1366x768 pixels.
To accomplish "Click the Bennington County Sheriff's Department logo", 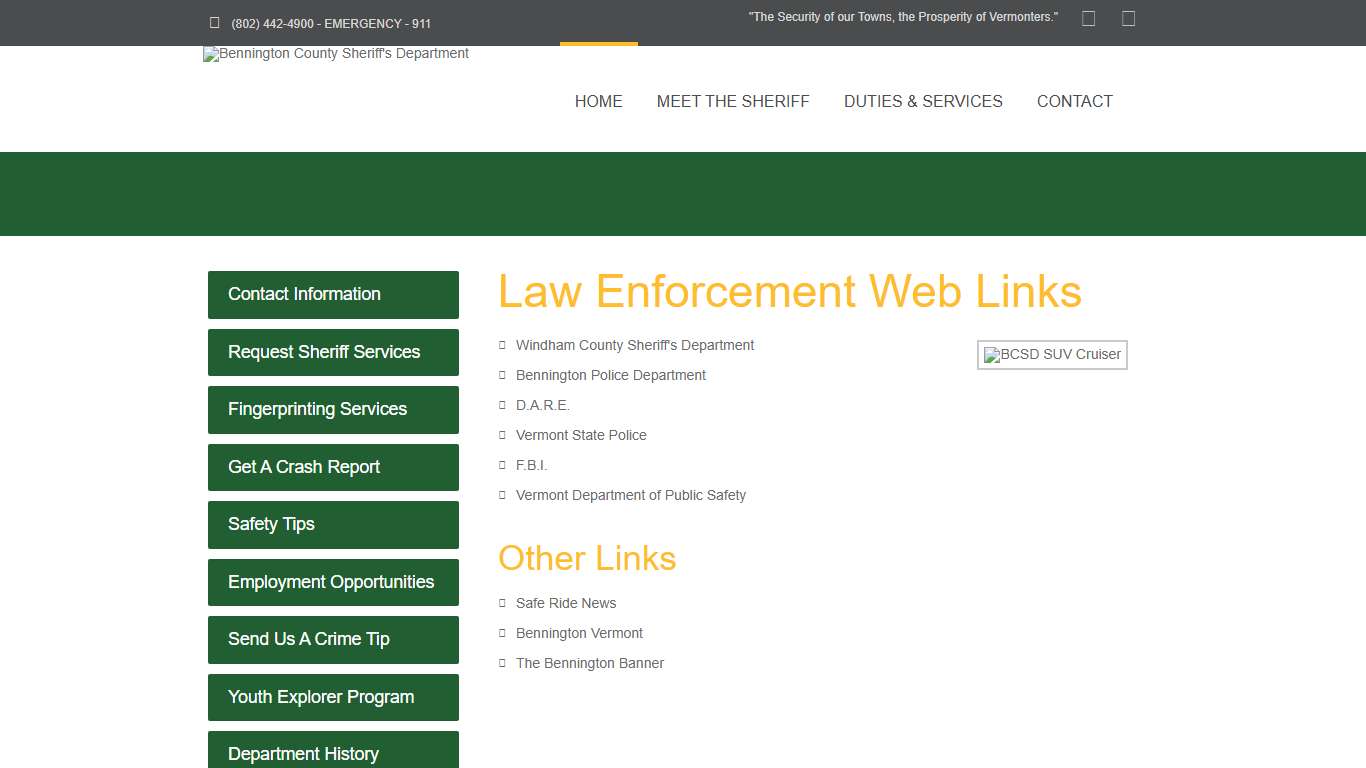I will click(335, 54).
